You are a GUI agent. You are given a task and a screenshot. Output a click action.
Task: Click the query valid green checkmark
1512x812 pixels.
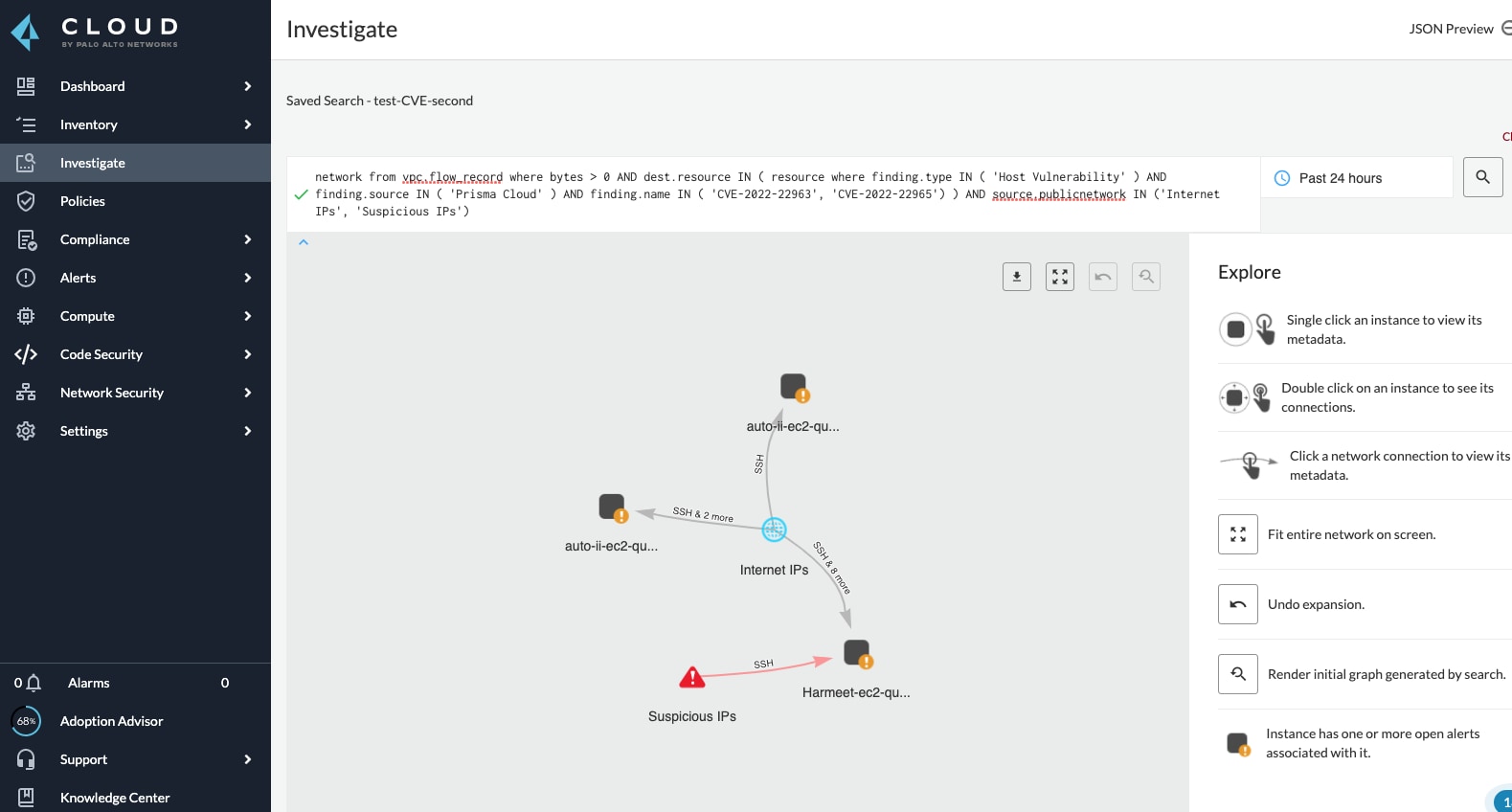point(301,194)
